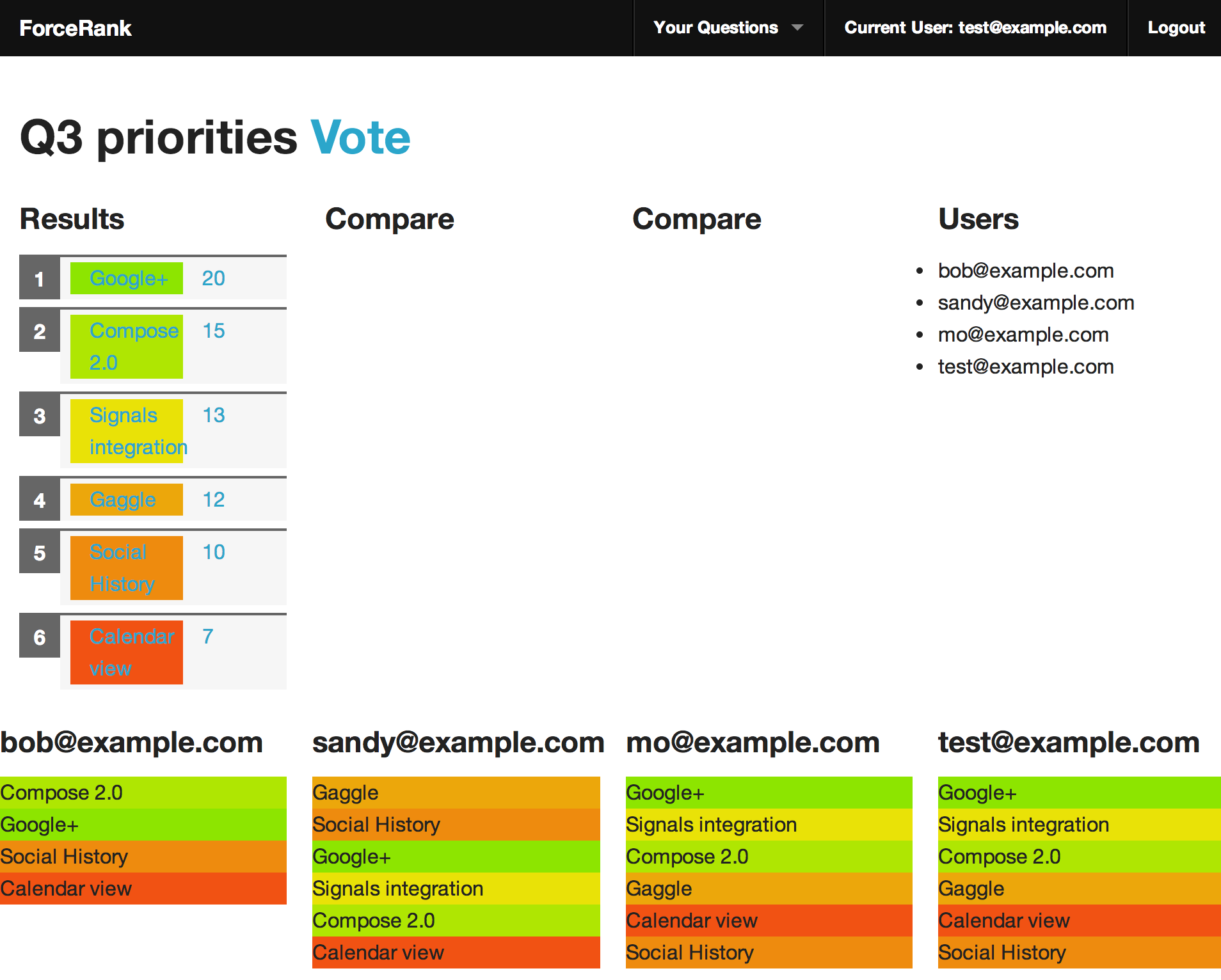This screenshot has height=980, width=1221.
Task: Open the Your Questions menu
Action: [x=715, y=28]
